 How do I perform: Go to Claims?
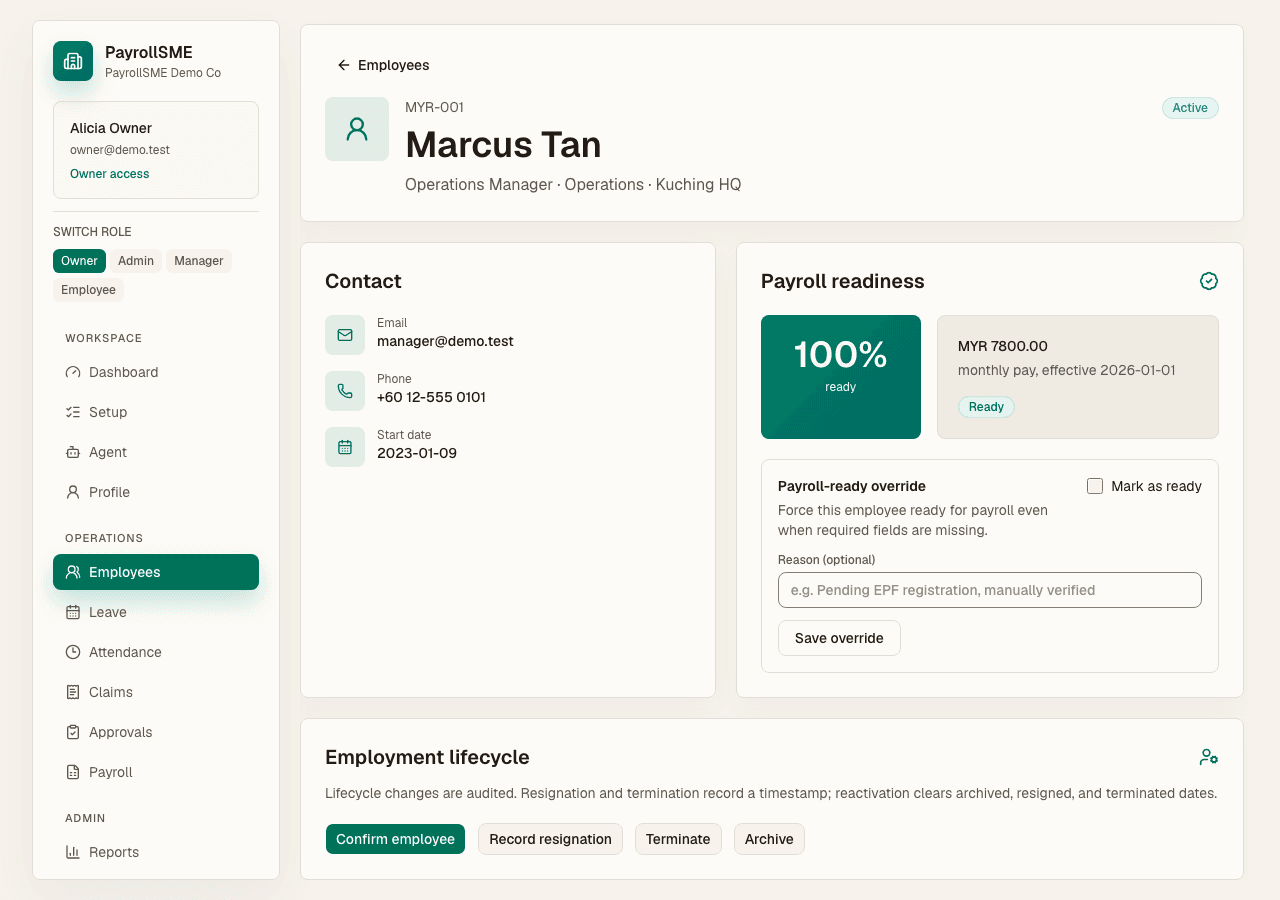point(156,692)
